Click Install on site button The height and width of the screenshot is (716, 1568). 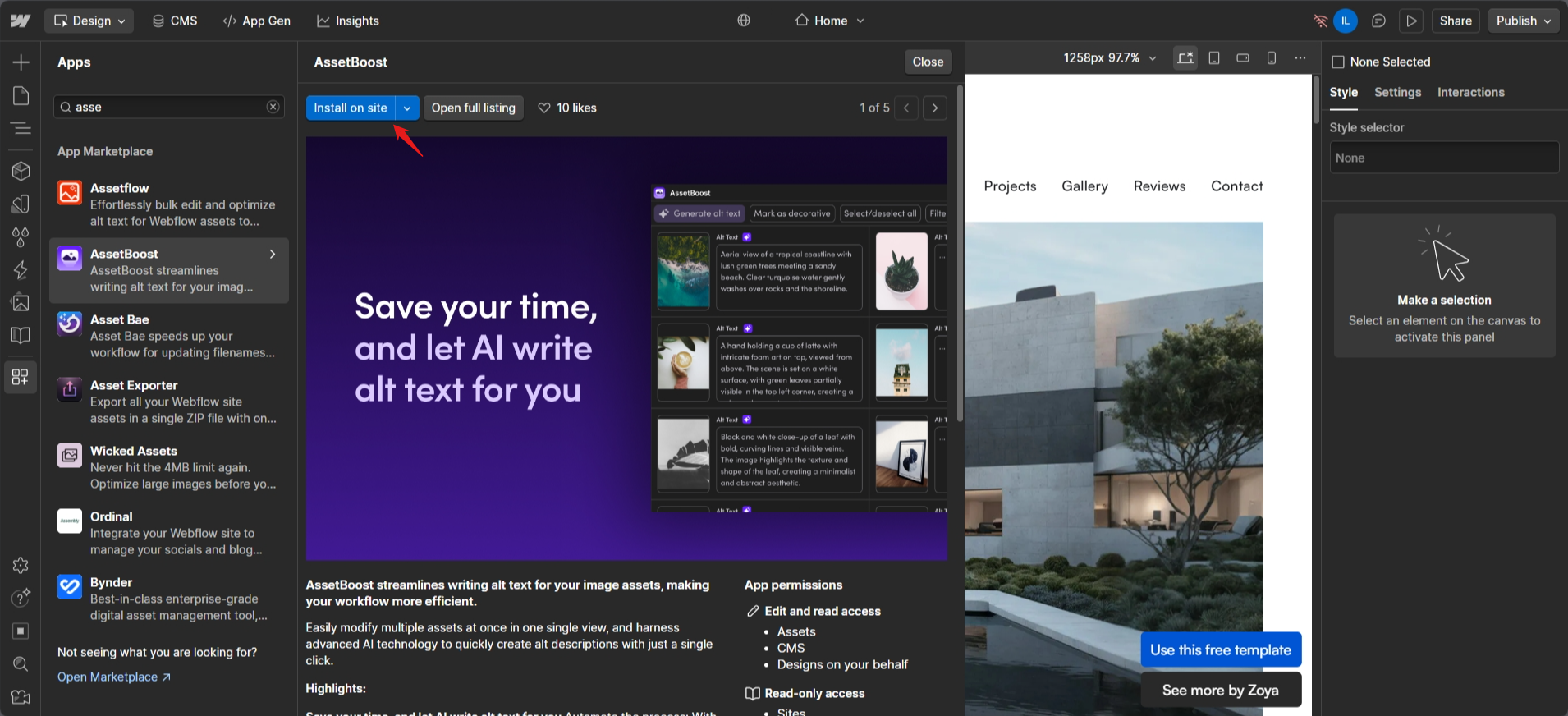[351, 108]
